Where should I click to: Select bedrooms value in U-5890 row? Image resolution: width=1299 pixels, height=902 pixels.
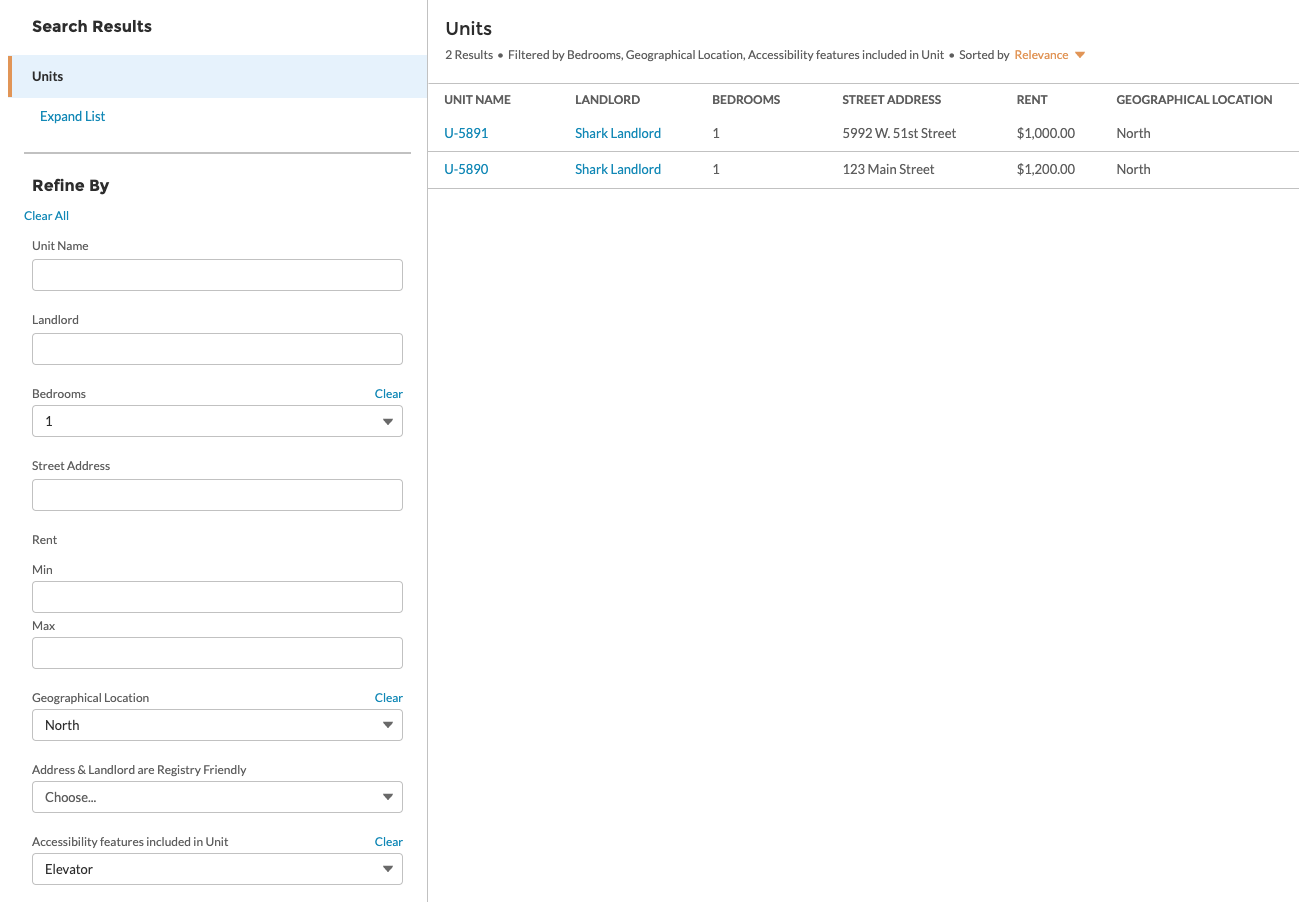[x=716, y=169]
